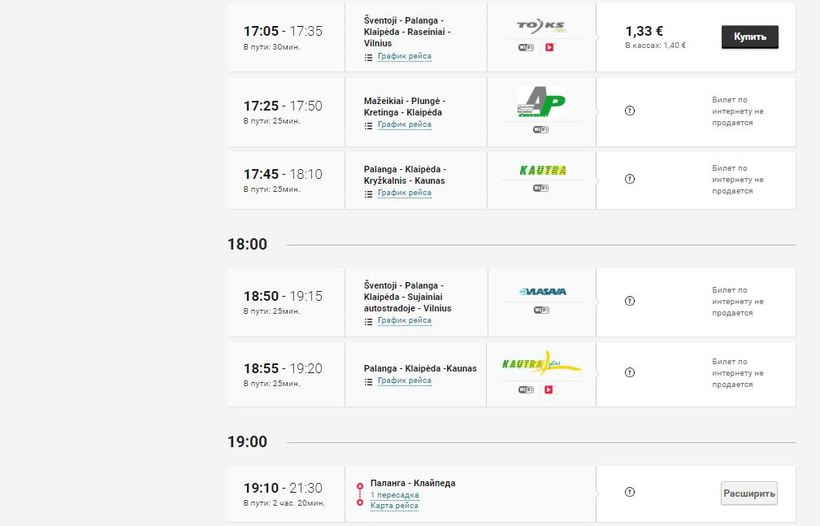Screen dimensions: 820x526
Task: Open График рейса for the Mažeikiai–Klaipėda route
Action: click(x=404, y=125)
